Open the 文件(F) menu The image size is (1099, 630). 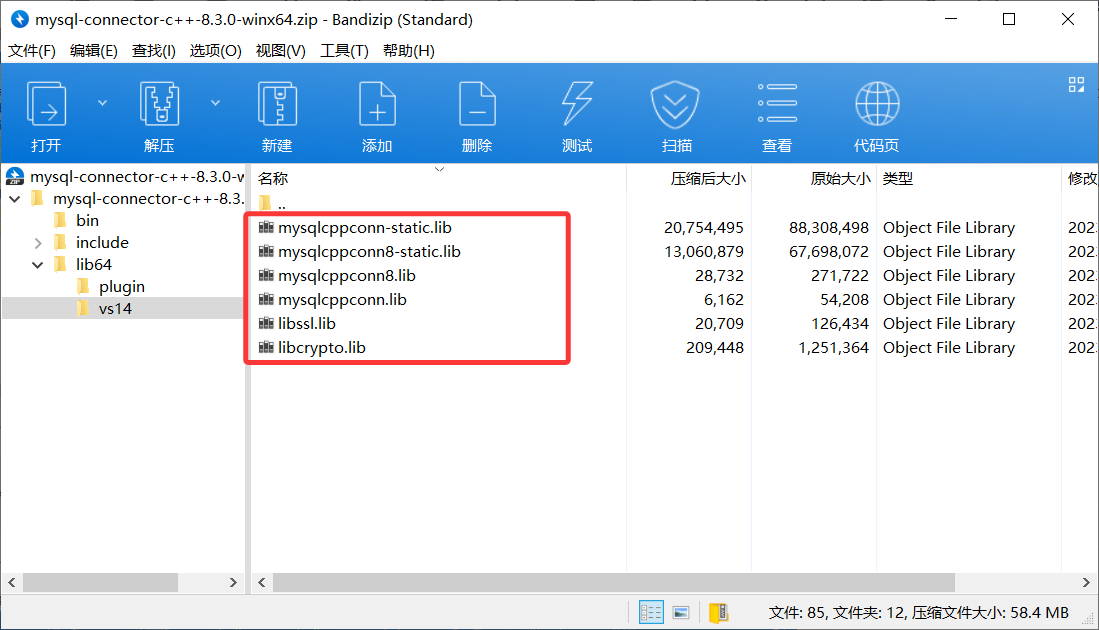point(32,50)
